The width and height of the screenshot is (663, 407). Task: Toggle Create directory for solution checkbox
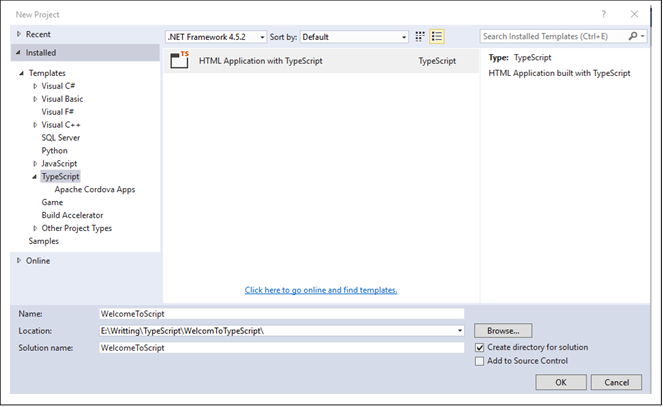coord(479,347)
